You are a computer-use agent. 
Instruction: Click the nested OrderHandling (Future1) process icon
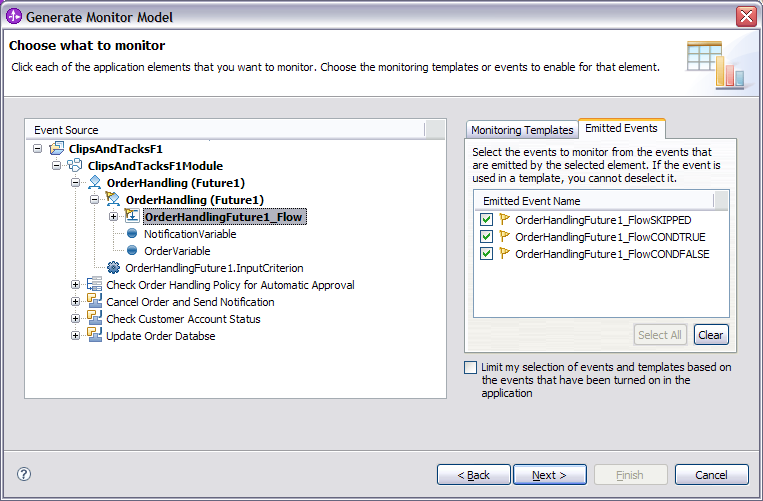[113, 199]
